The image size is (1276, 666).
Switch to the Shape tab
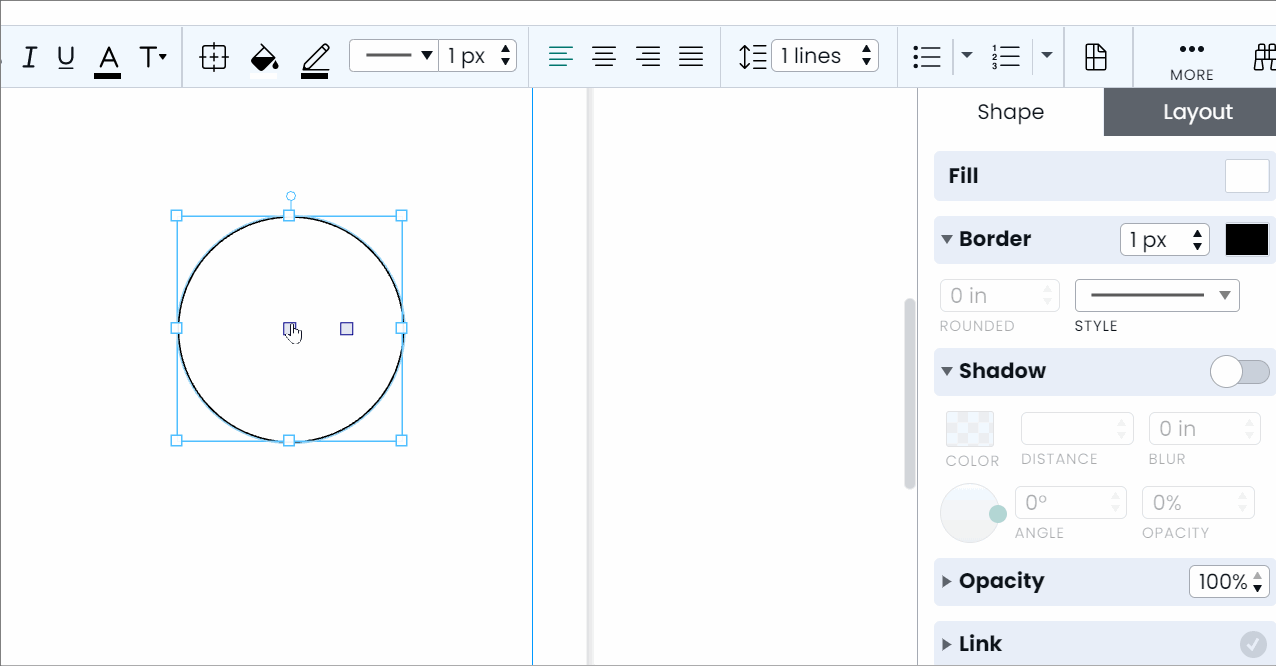tap(1010, 112)
